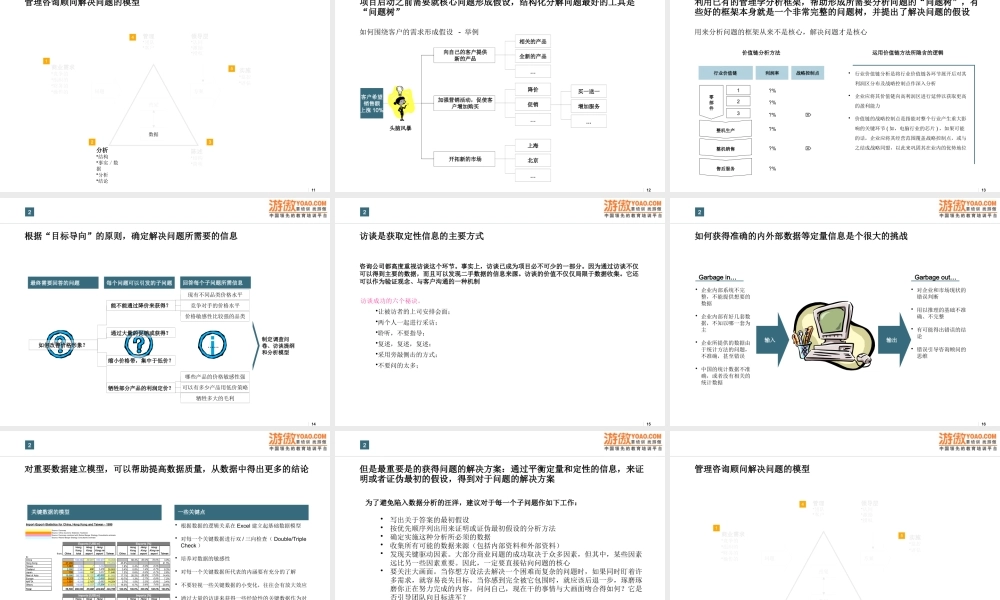Viewport: 1000px width, 600px height.
Task: Click the 行业价值链 header cell
Action: coord(725,73)
